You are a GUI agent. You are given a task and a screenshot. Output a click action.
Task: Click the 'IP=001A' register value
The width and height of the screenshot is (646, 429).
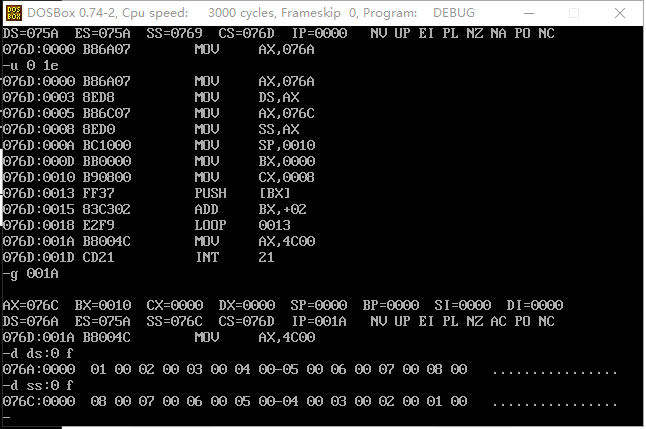pyautogui.click(x=320, y=322)
